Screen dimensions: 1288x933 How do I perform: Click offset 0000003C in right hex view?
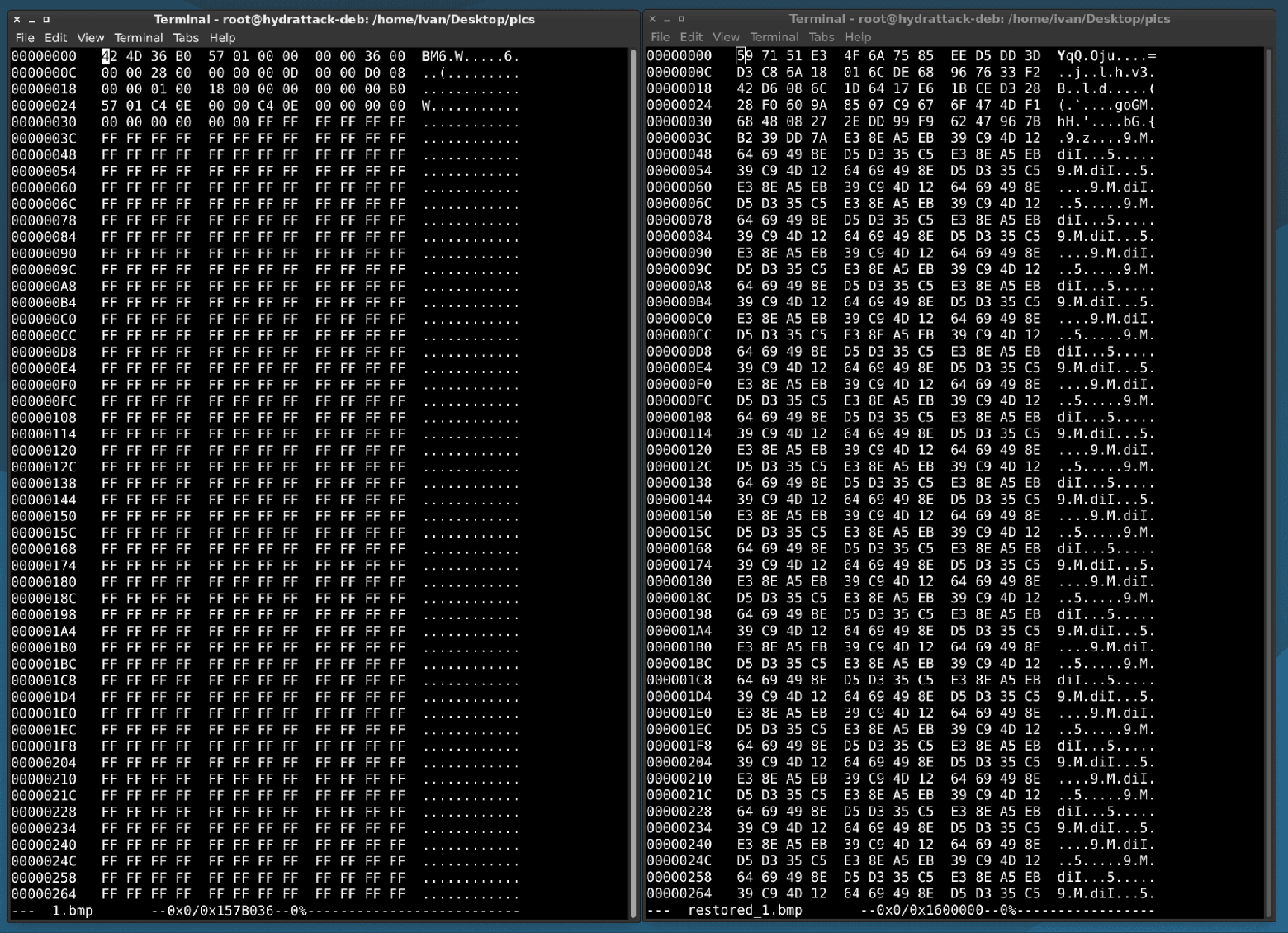click(x=679, y=138)
